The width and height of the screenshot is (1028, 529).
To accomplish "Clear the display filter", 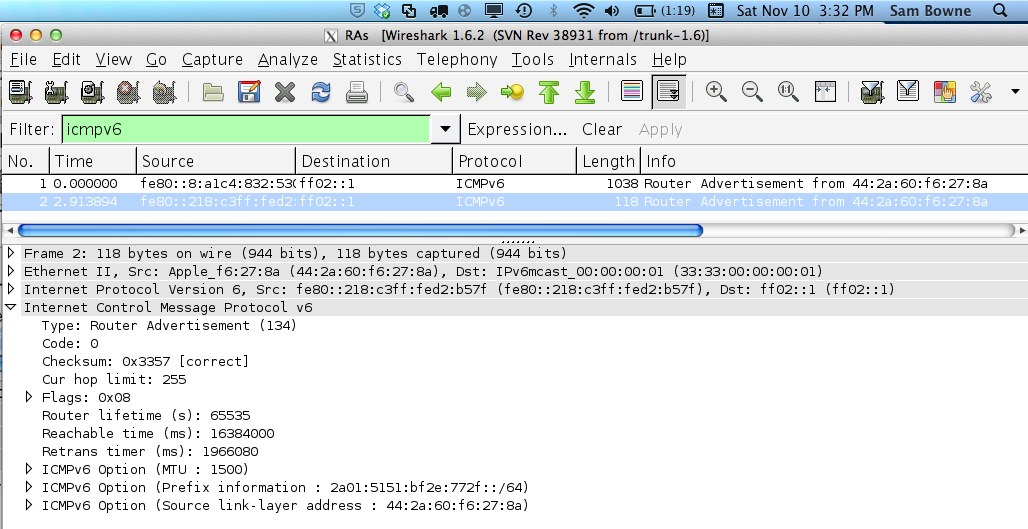I will [601, 129].
